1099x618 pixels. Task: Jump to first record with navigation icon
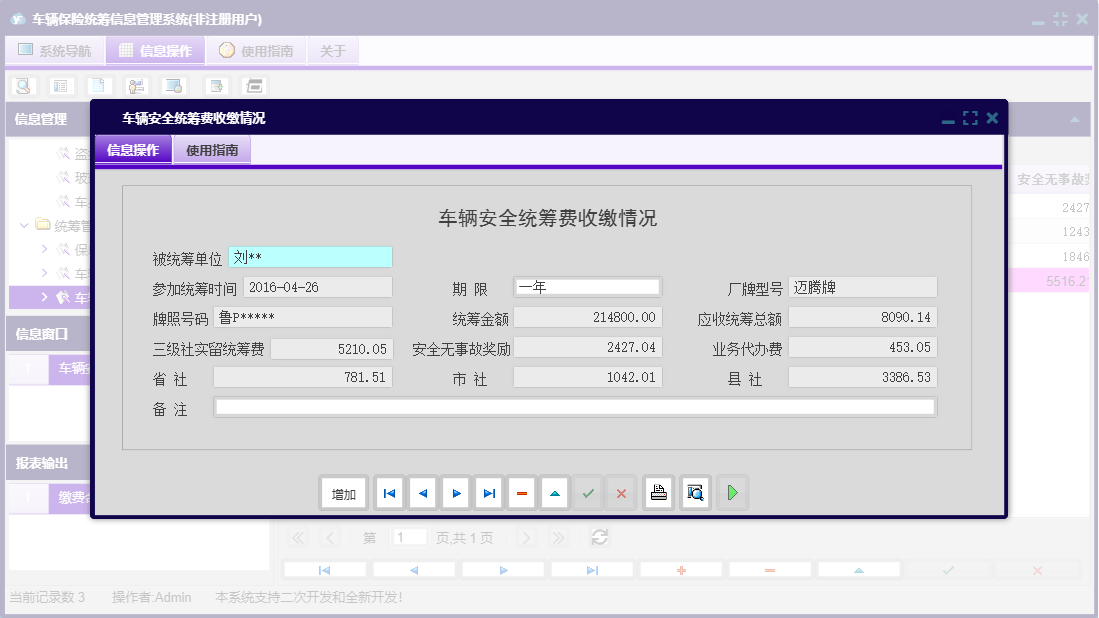389,492
